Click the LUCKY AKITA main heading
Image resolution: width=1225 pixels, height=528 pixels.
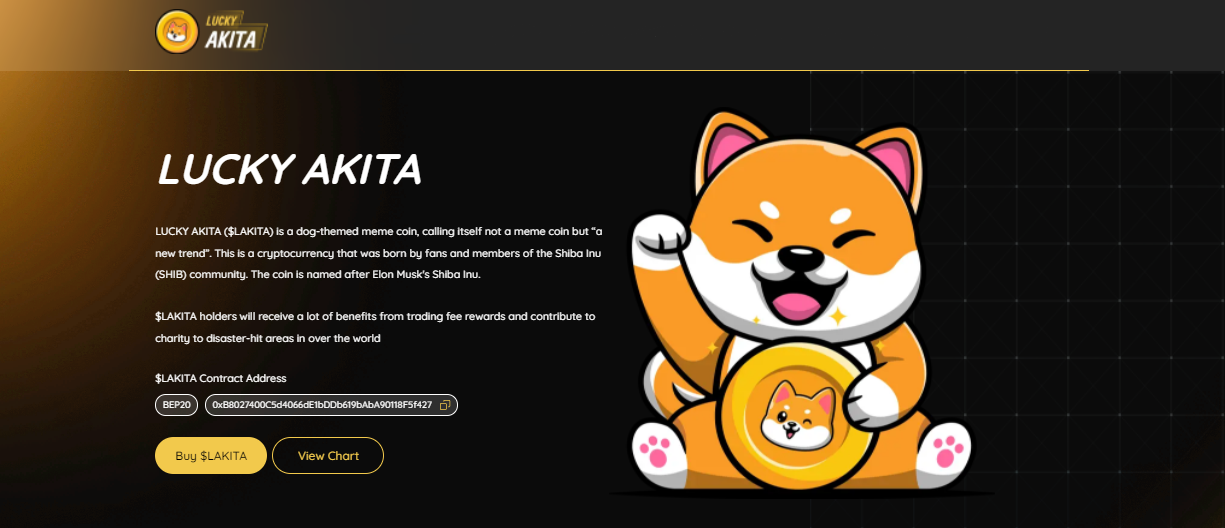click(289, 170)
